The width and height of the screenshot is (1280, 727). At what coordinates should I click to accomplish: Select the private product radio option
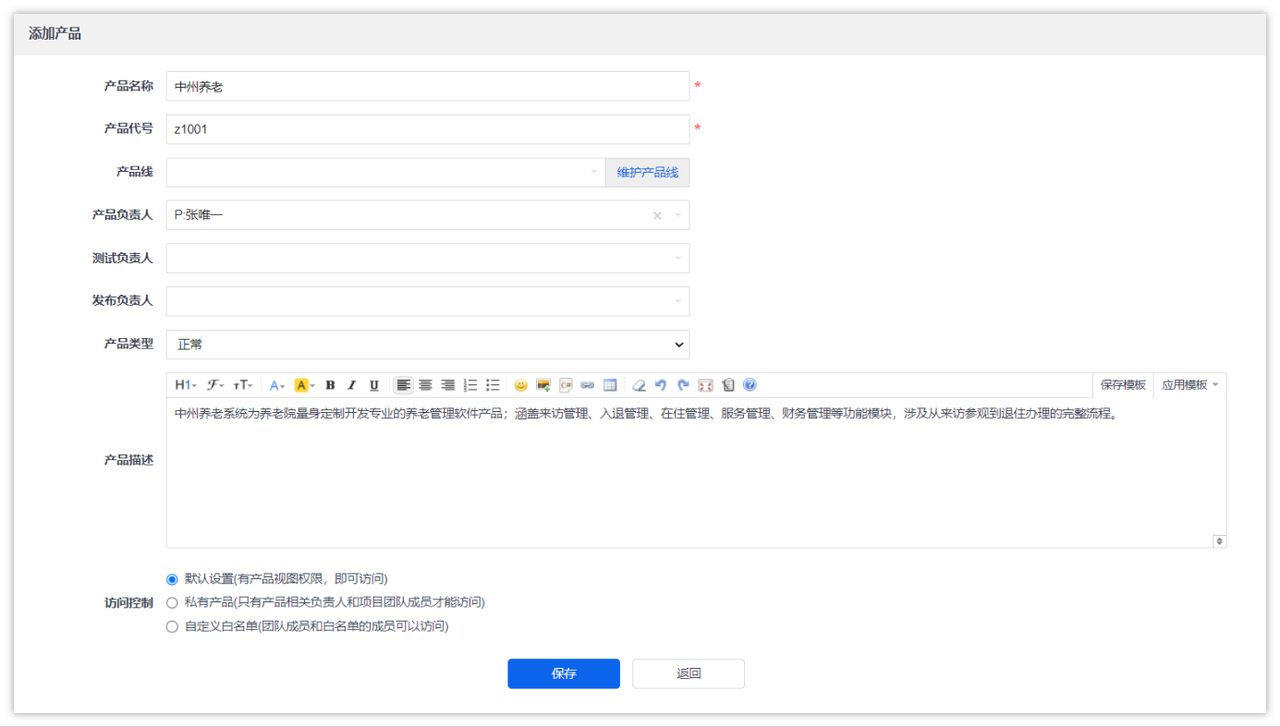coord(172,603)
